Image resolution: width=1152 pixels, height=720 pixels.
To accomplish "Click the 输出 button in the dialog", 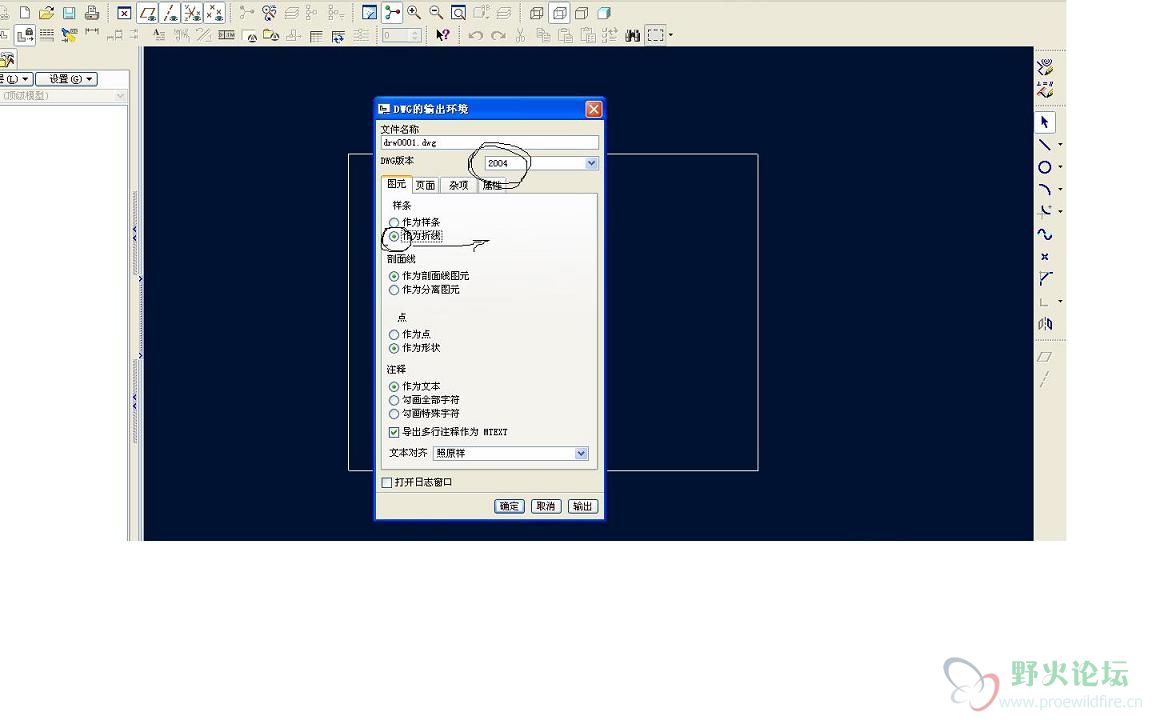I will point(583,506).
